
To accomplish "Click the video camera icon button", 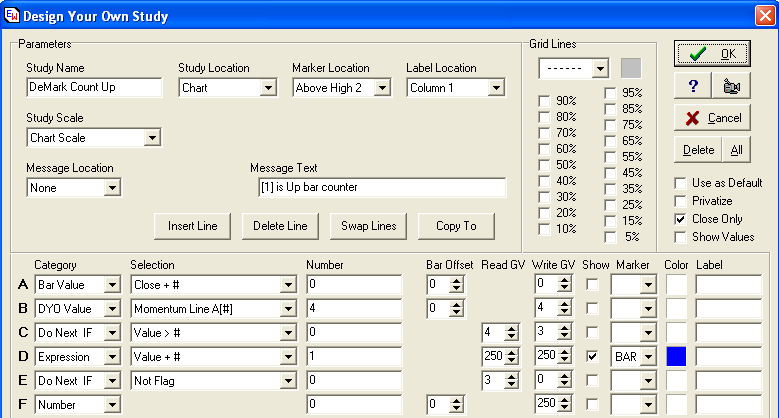I will click(731, 86).
